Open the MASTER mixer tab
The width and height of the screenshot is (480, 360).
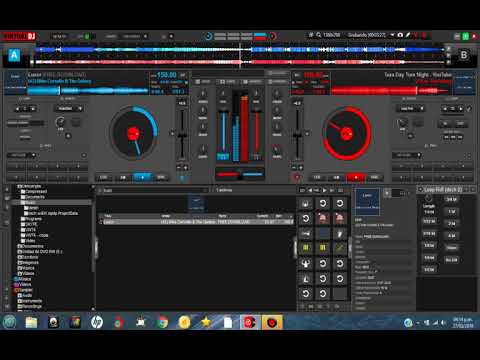coord(277,82)
